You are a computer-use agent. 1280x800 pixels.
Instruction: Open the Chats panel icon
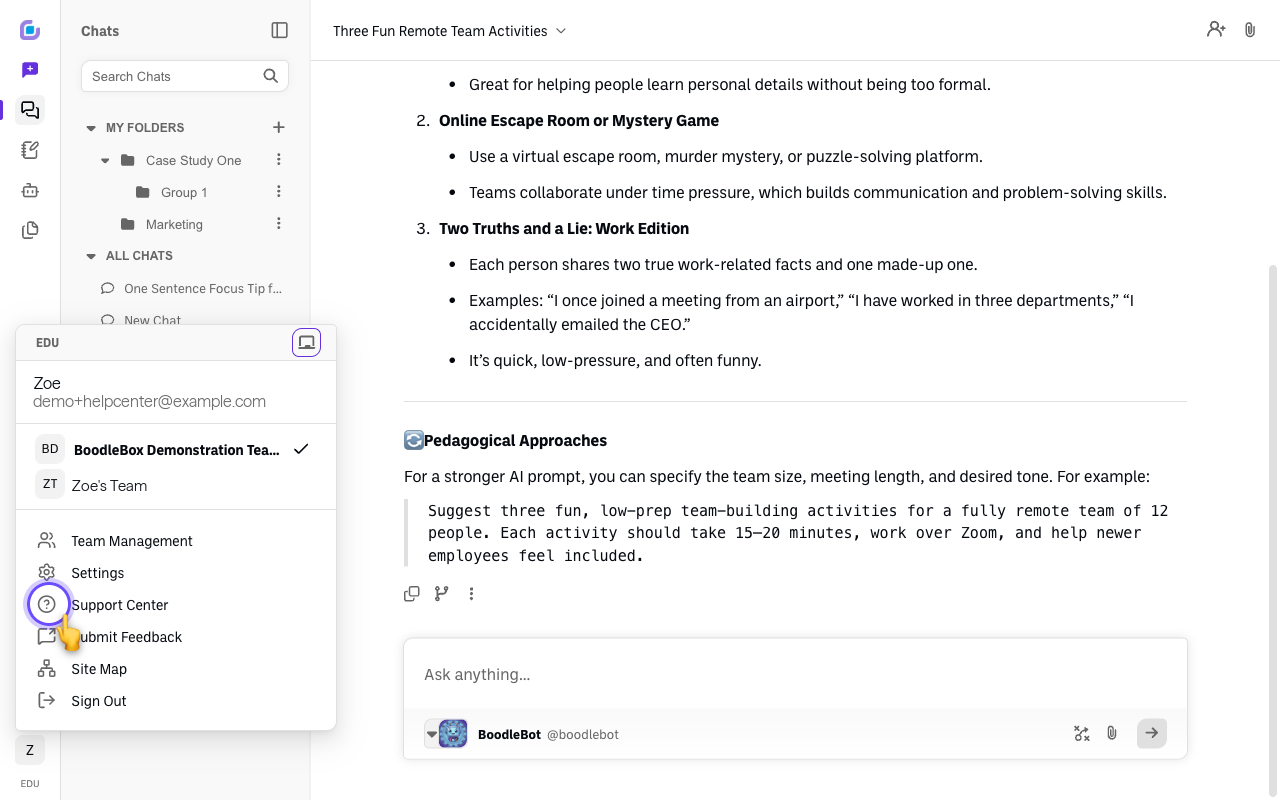(x=30, y=110)
